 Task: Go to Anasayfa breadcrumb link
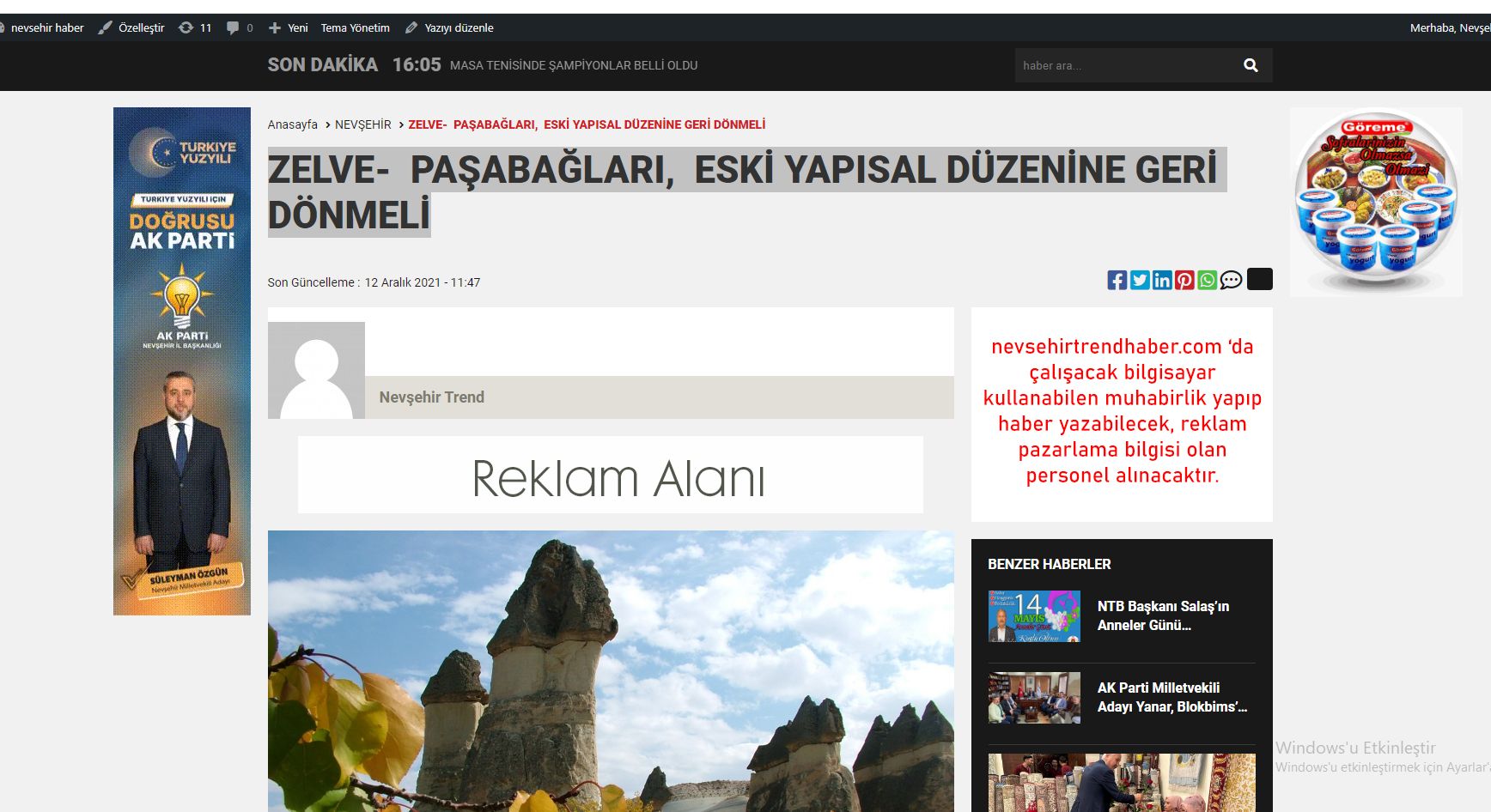292,124
